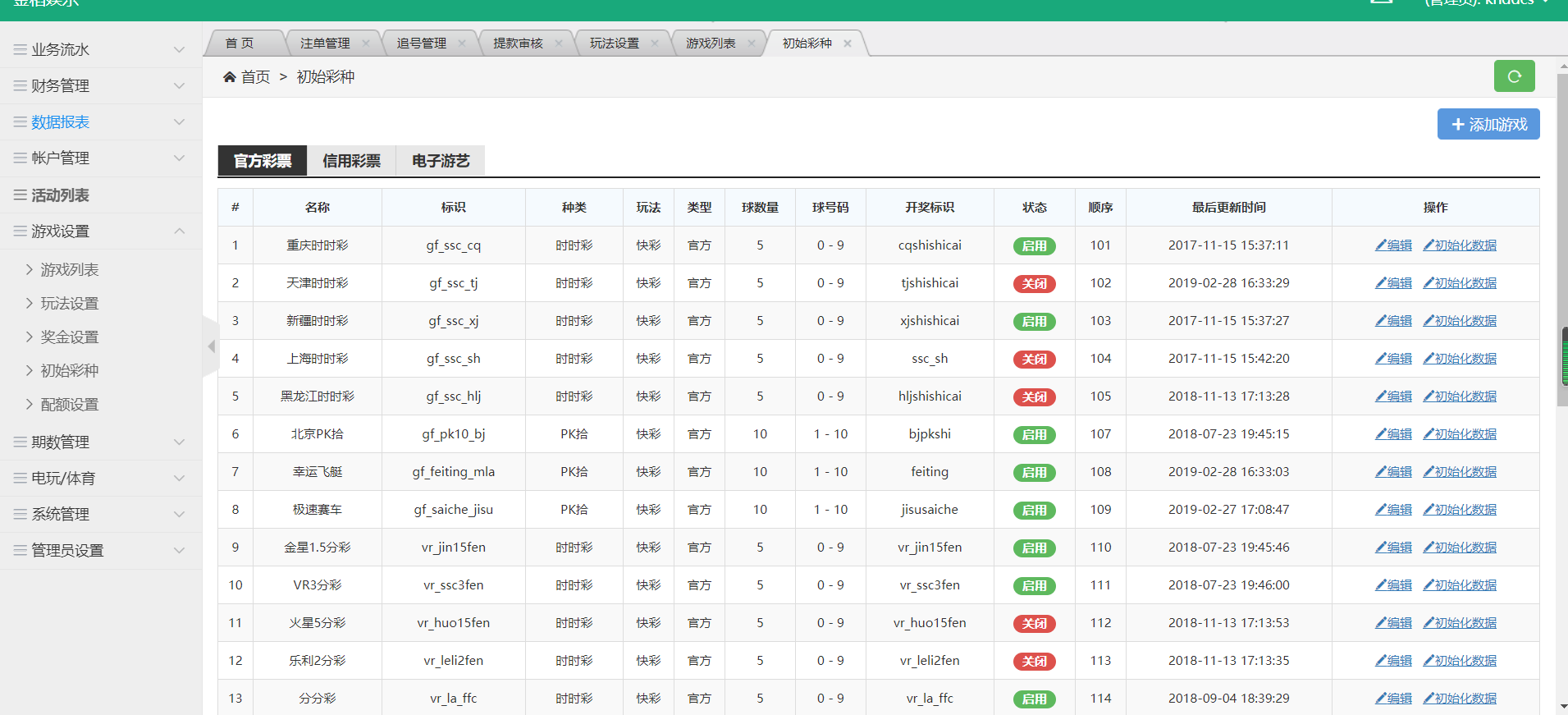Click the 添加游戏 button
This screenshot has width=1568, height=715.
click(x=1488, y=124)
